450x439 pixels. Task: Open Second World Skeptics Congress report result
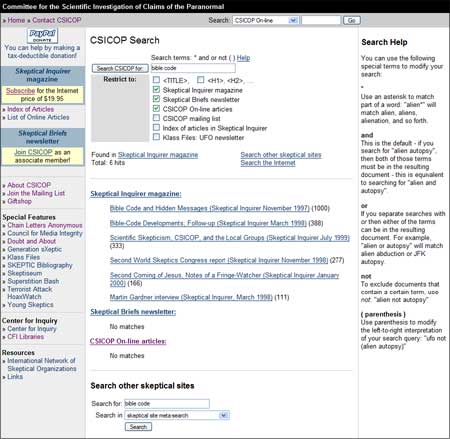(x=219, y=260)
